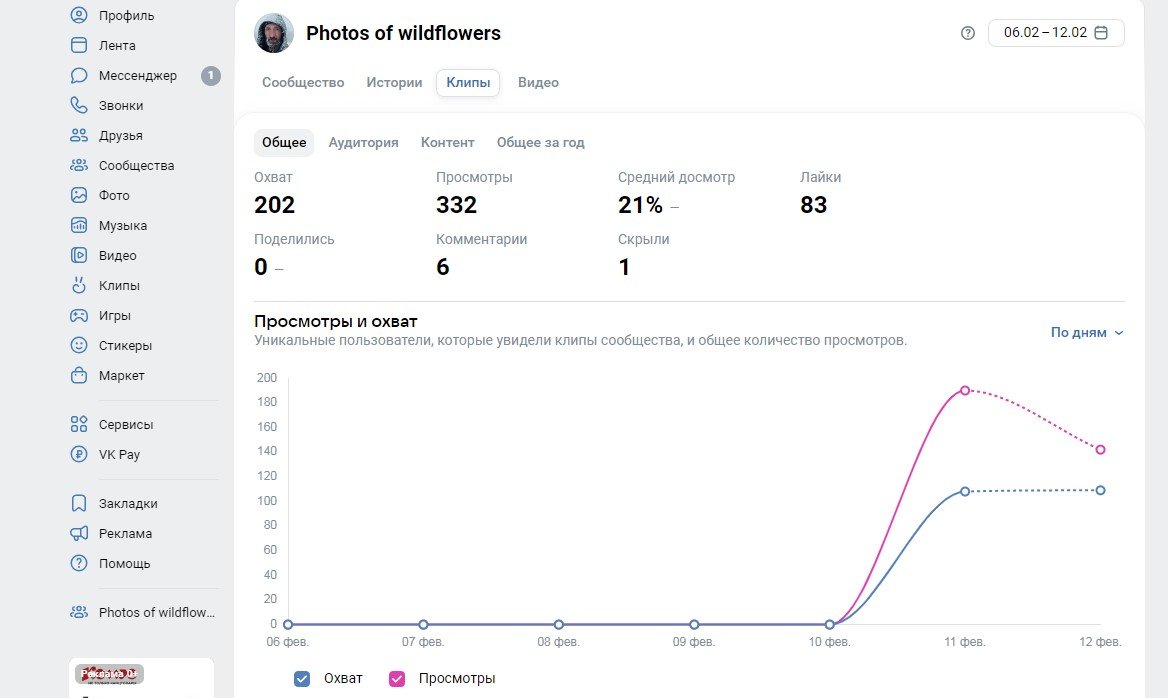
Task: Open the 06.02 – 12.02 date range picker
Action: [x=1056, y=33]
